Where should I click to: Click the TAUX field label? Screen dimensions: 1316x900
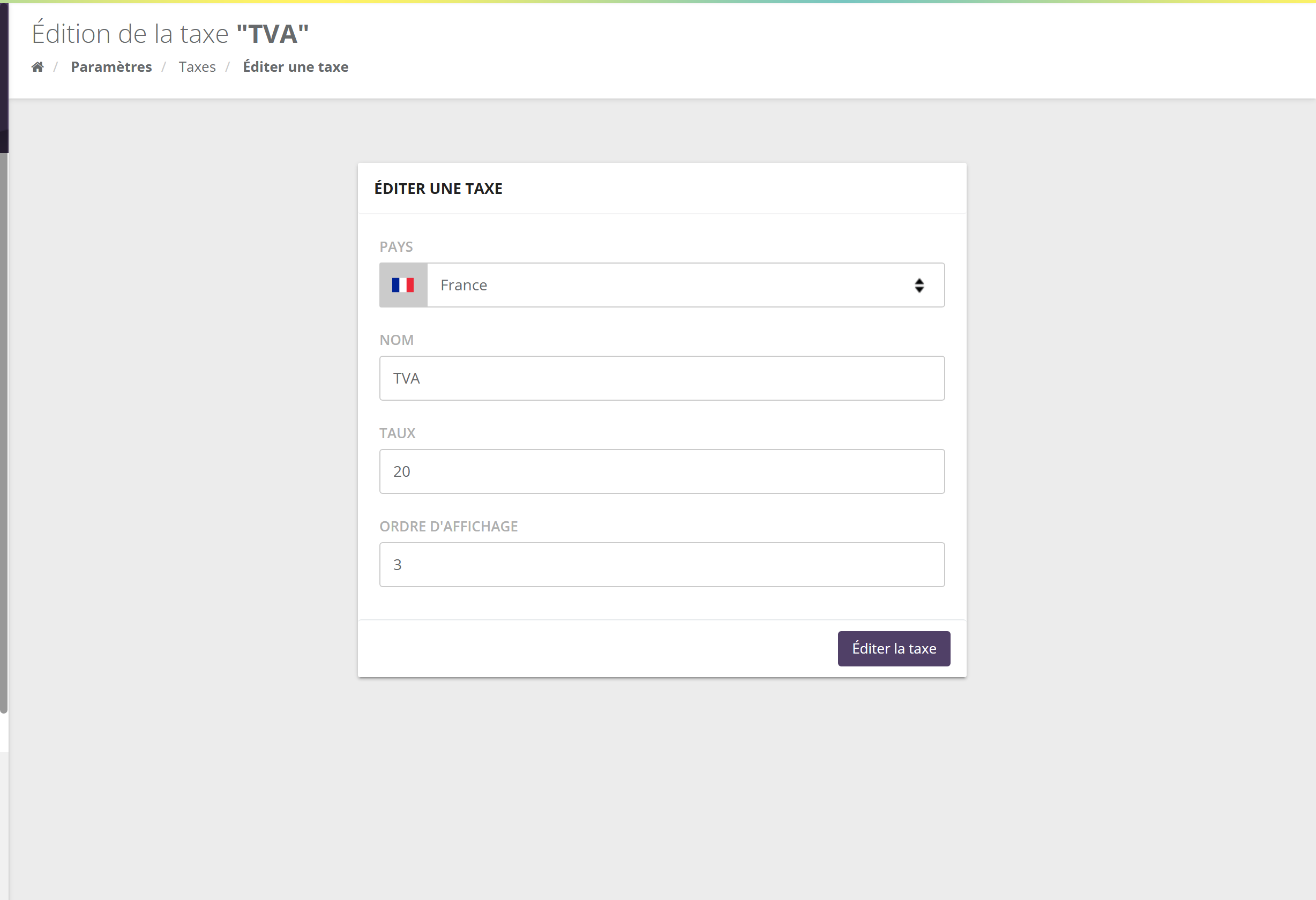coord(398,433)
